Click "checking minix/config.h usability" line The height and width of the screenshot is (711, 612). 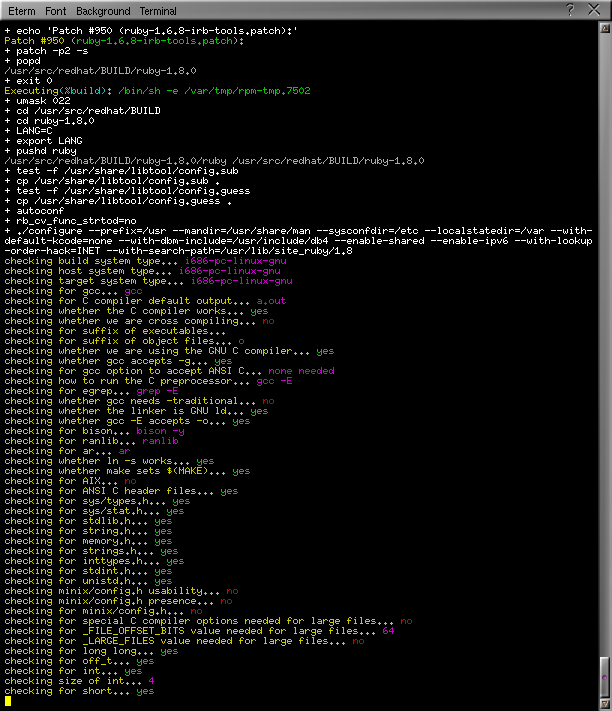121,591
